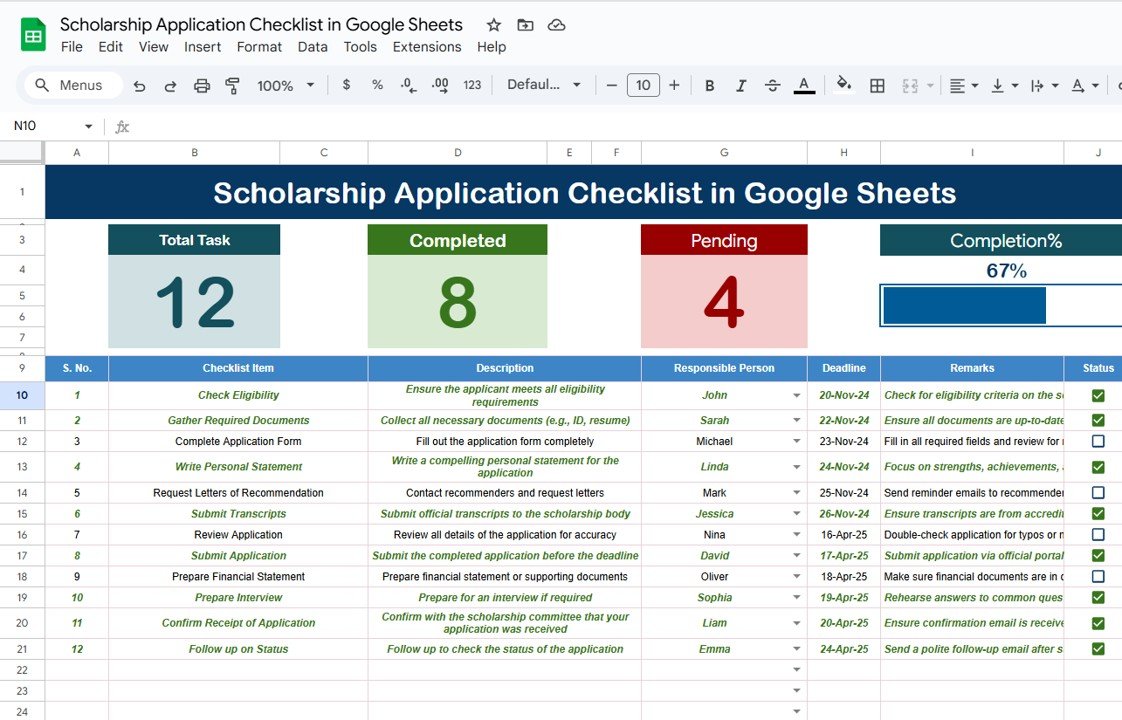Open the Borders tool
Viewport: 1122px width, 720px height.
[877, 85]
